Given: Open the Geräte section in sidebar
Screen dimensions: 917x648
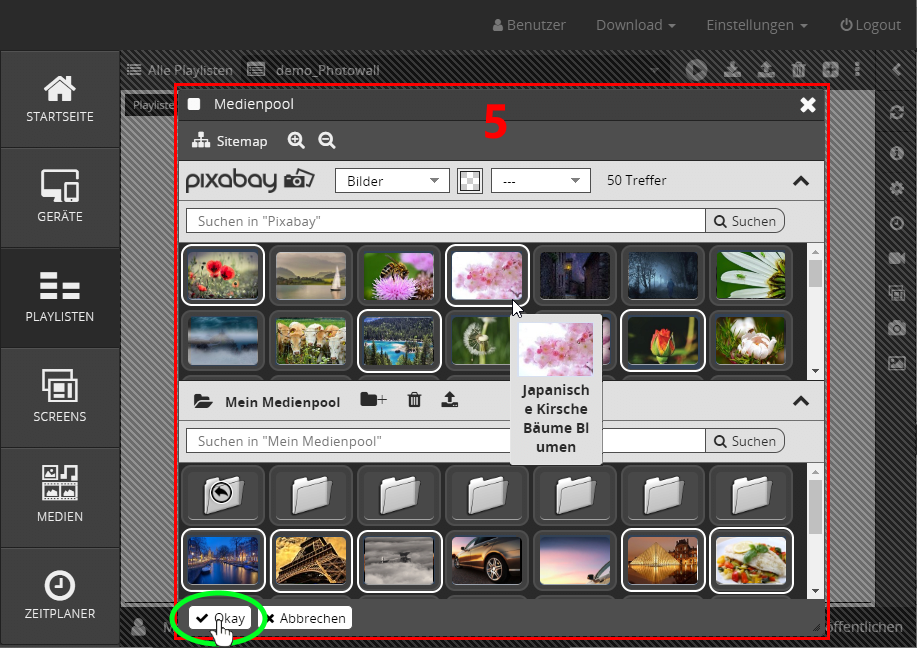Looking at the screenshot, I should pos(60,197).
